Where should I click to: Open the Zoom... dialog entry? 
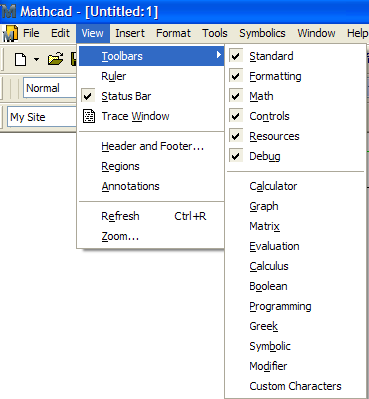pos(151,236)
